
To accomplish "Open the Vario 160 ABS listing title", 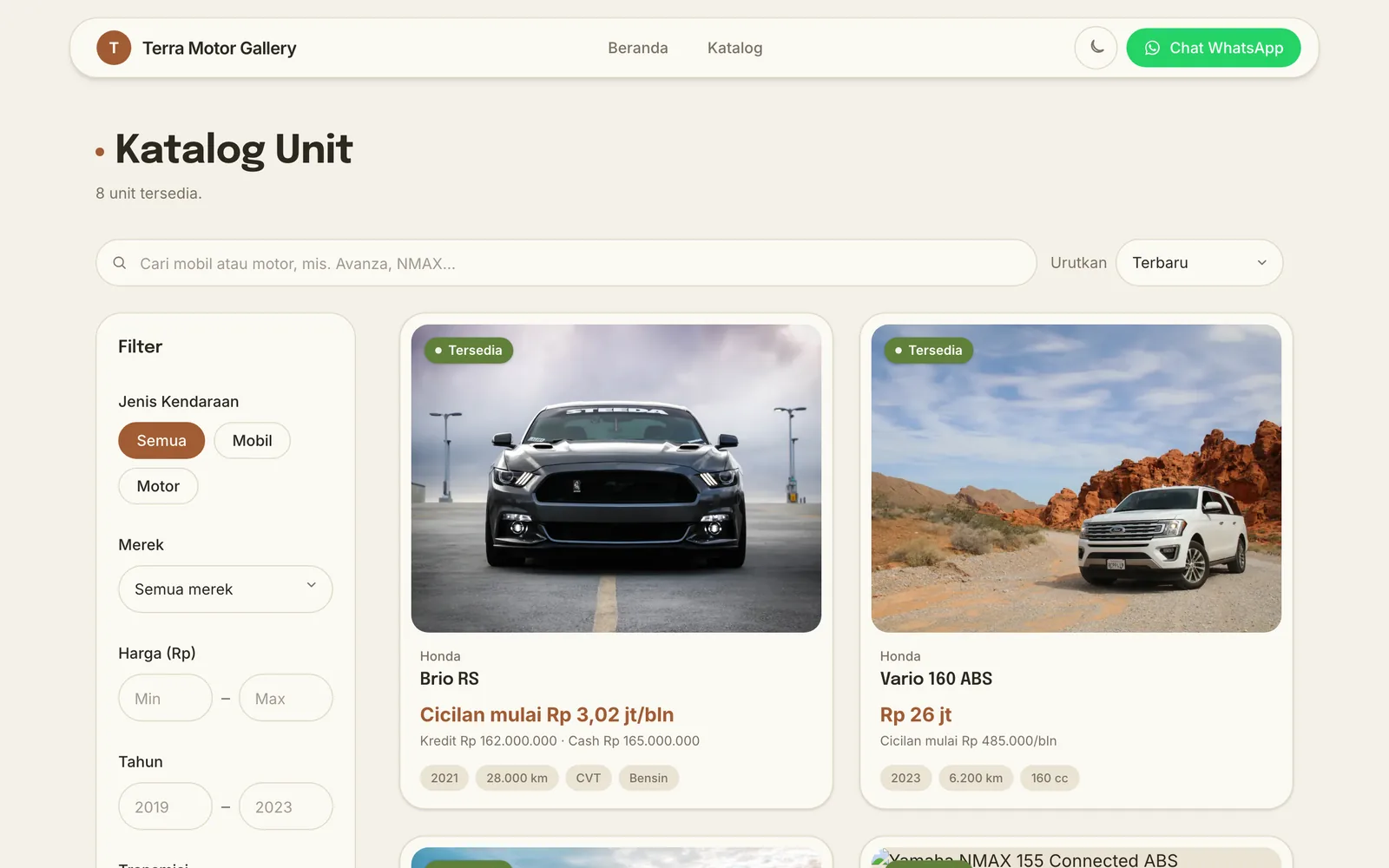I will point(936,679).
